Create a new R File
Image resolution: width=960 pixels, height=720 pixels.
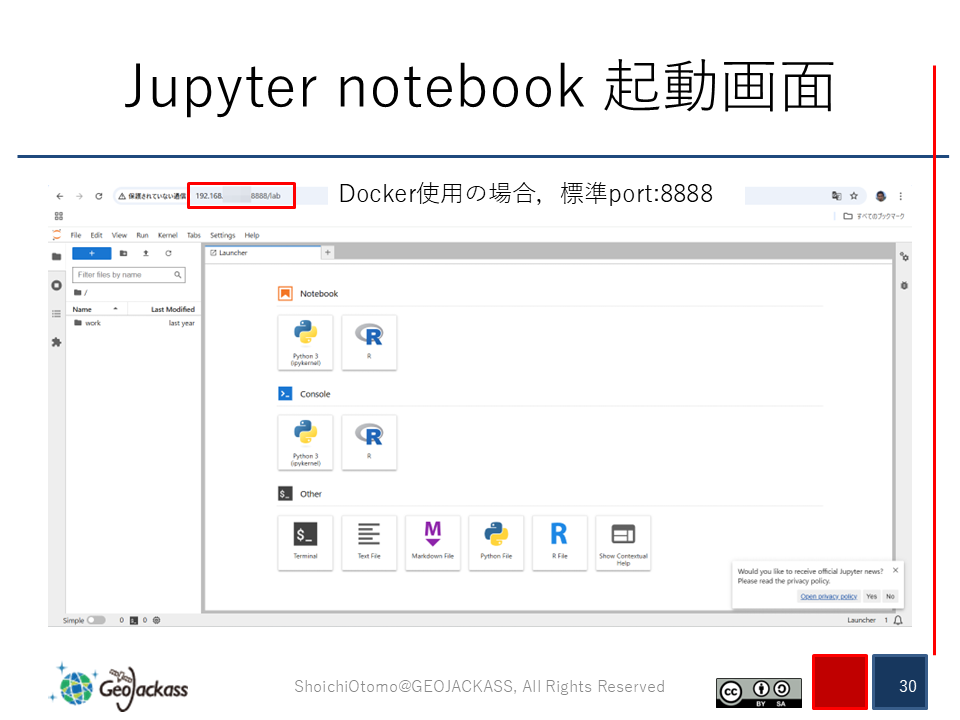[x=560, y=543]
